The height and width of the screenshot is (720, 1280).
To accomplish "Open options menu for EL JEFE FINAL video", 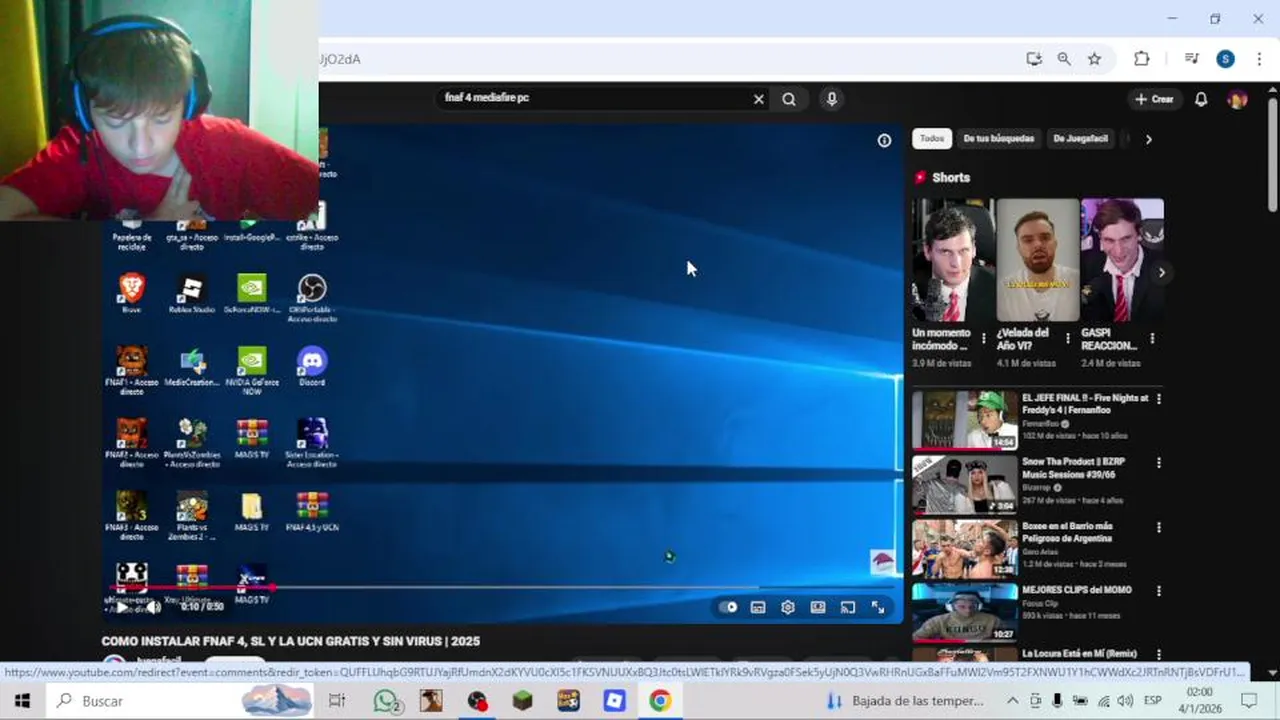I will coord(1159,399).
